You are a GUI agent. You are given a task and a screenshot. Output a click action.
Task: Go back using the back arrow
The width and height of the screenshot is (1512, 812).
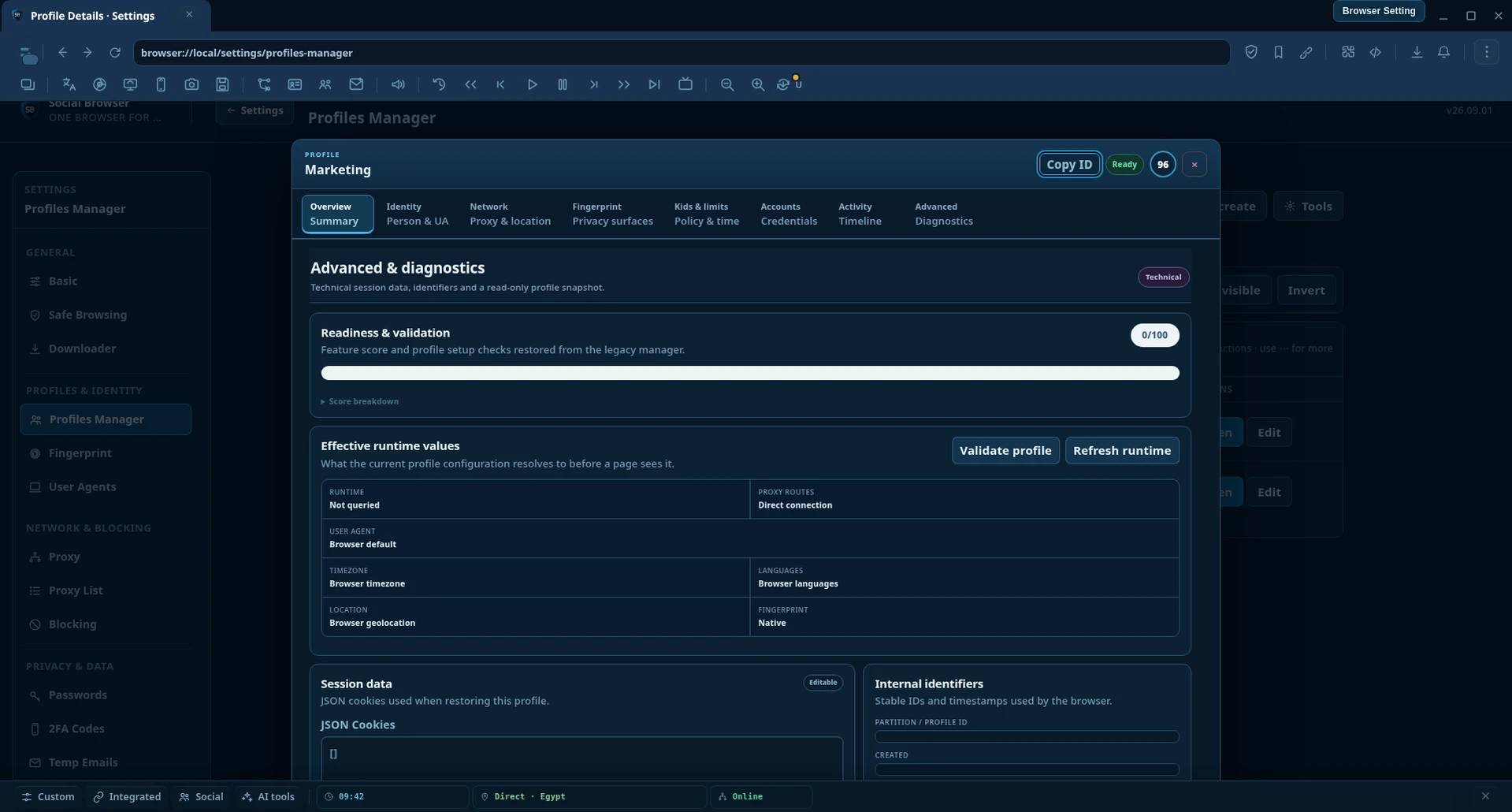[x=62, y=52]
